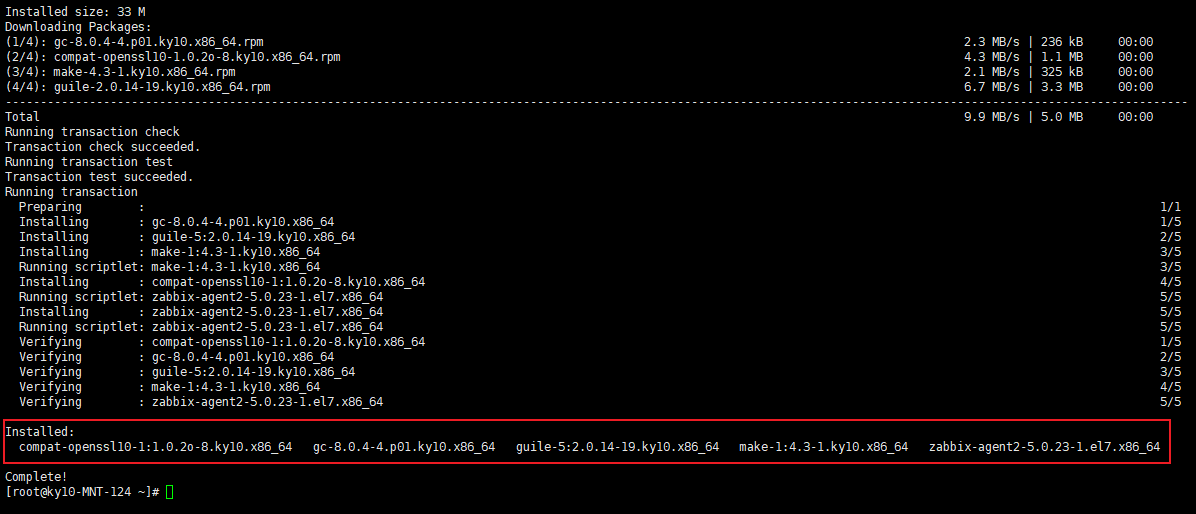Click the 00:00 time on the Total row
The image size is (1196, 514).
(x=1136, y=117)
